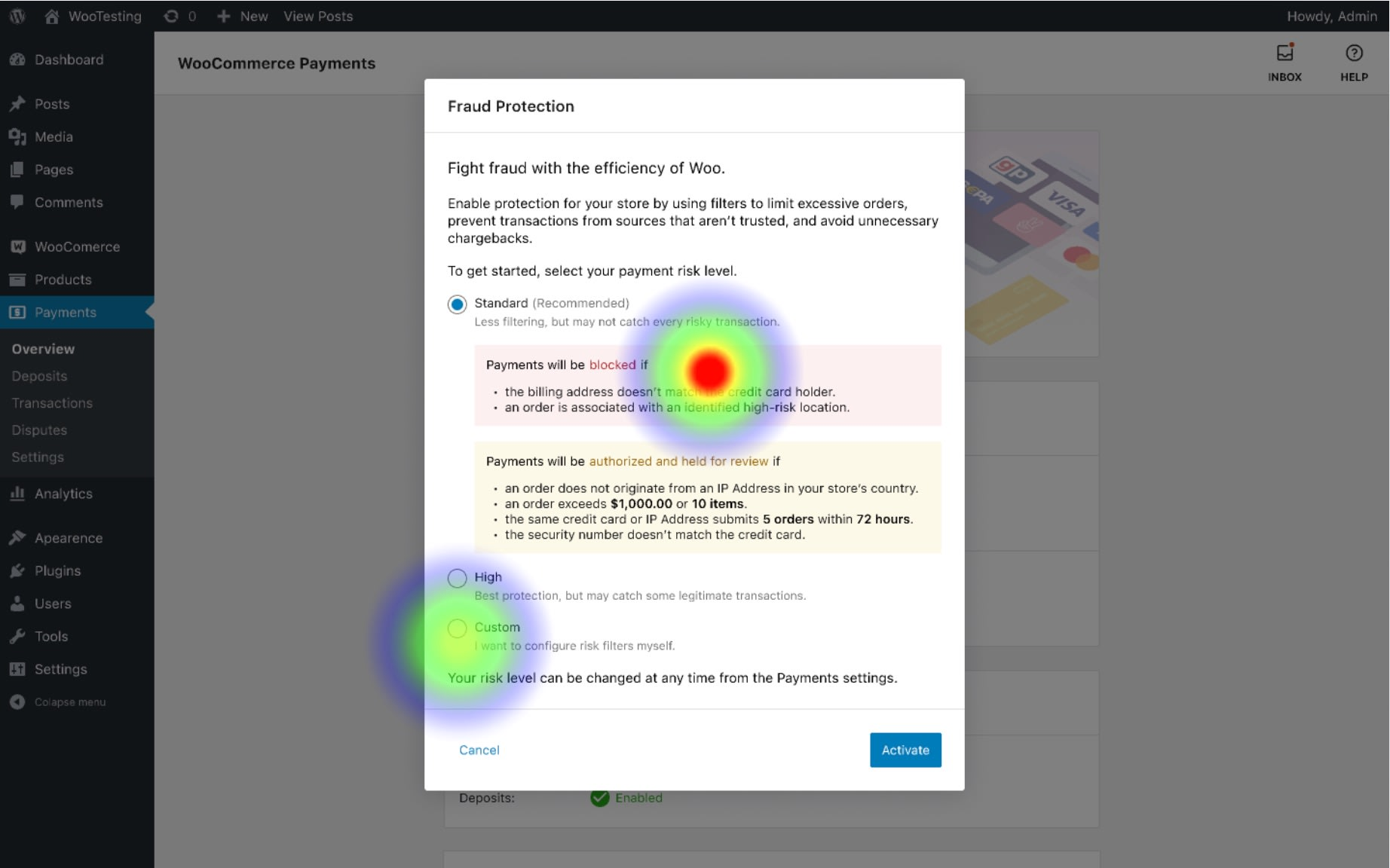This screenshot has height=868, width=1390.
Task: Click the Enabled status text
Action: point(638,798)
